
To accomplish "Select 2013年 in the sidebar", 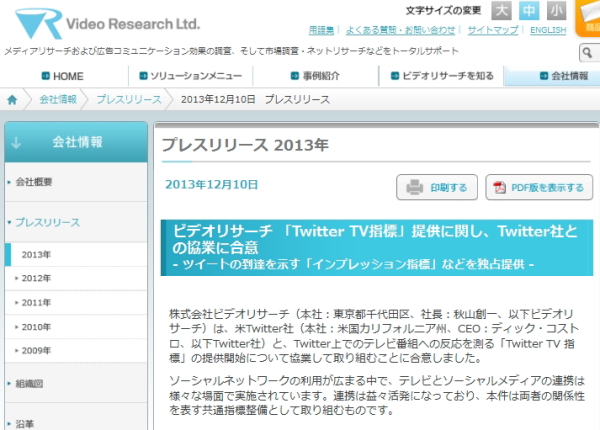I will [76, 255].
